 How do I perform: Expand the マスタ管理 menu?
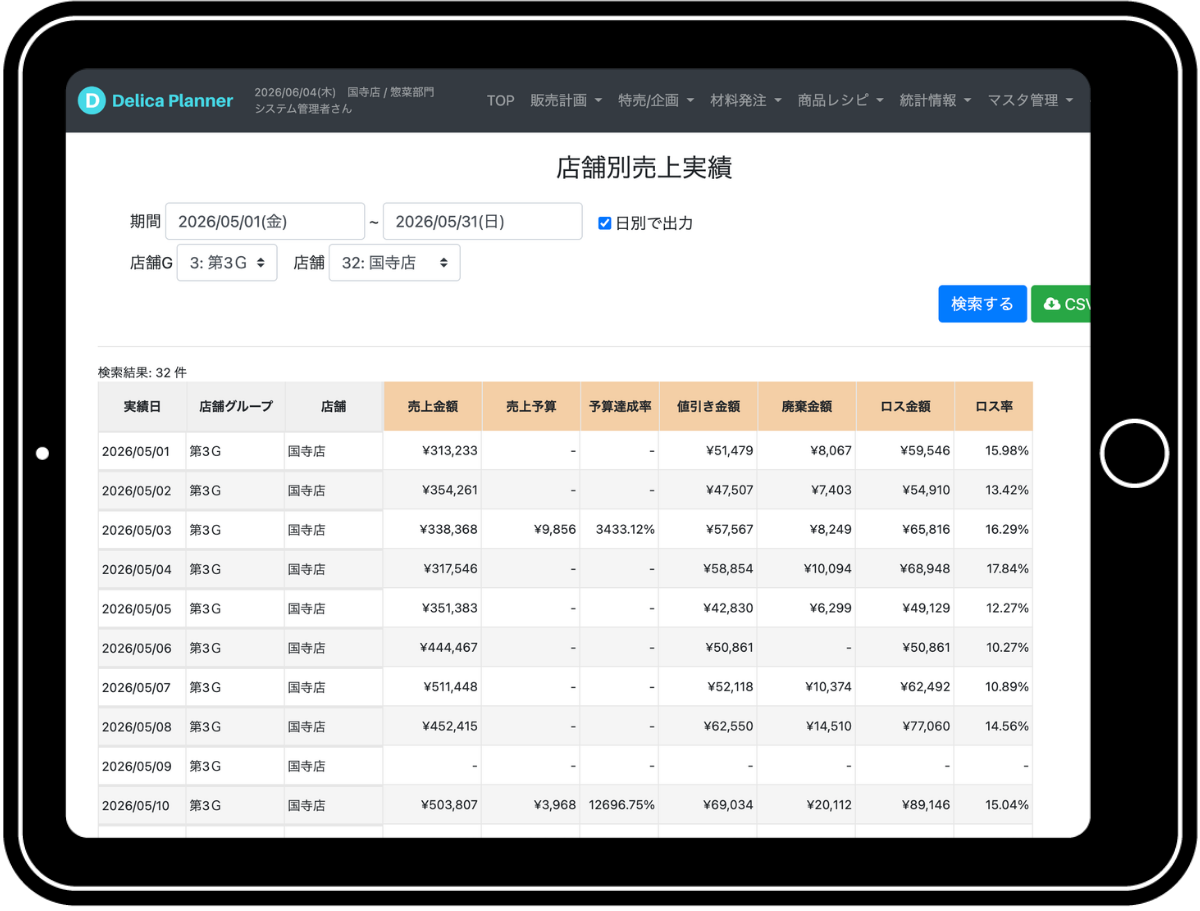pos(1030,100)
